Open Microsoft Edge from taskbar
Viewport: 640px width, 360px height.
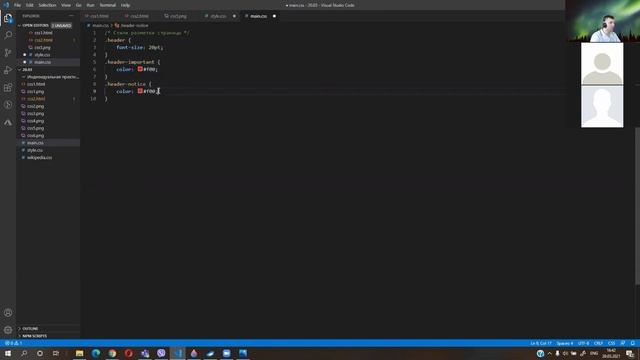[96, 353]
